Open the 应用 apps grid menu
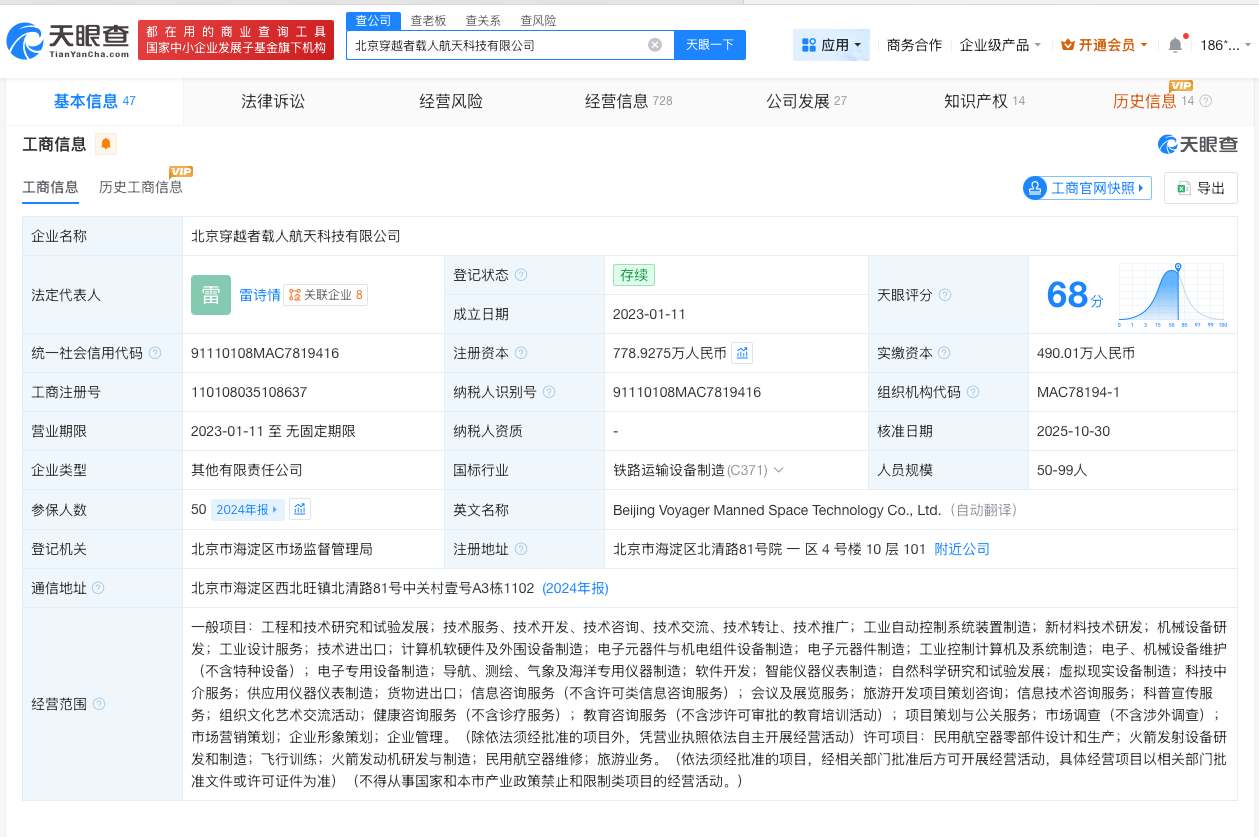This screenshot has height=837, width=1259. coord(831,45)
